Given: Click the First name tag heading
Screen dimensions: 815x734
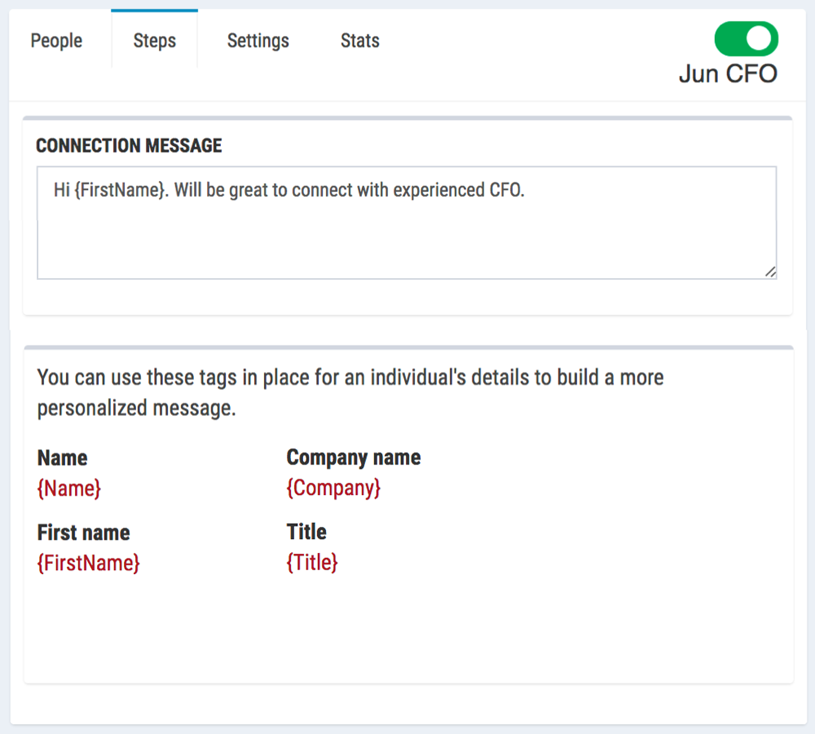Looking at the screenshot, I should pos(83,533).
